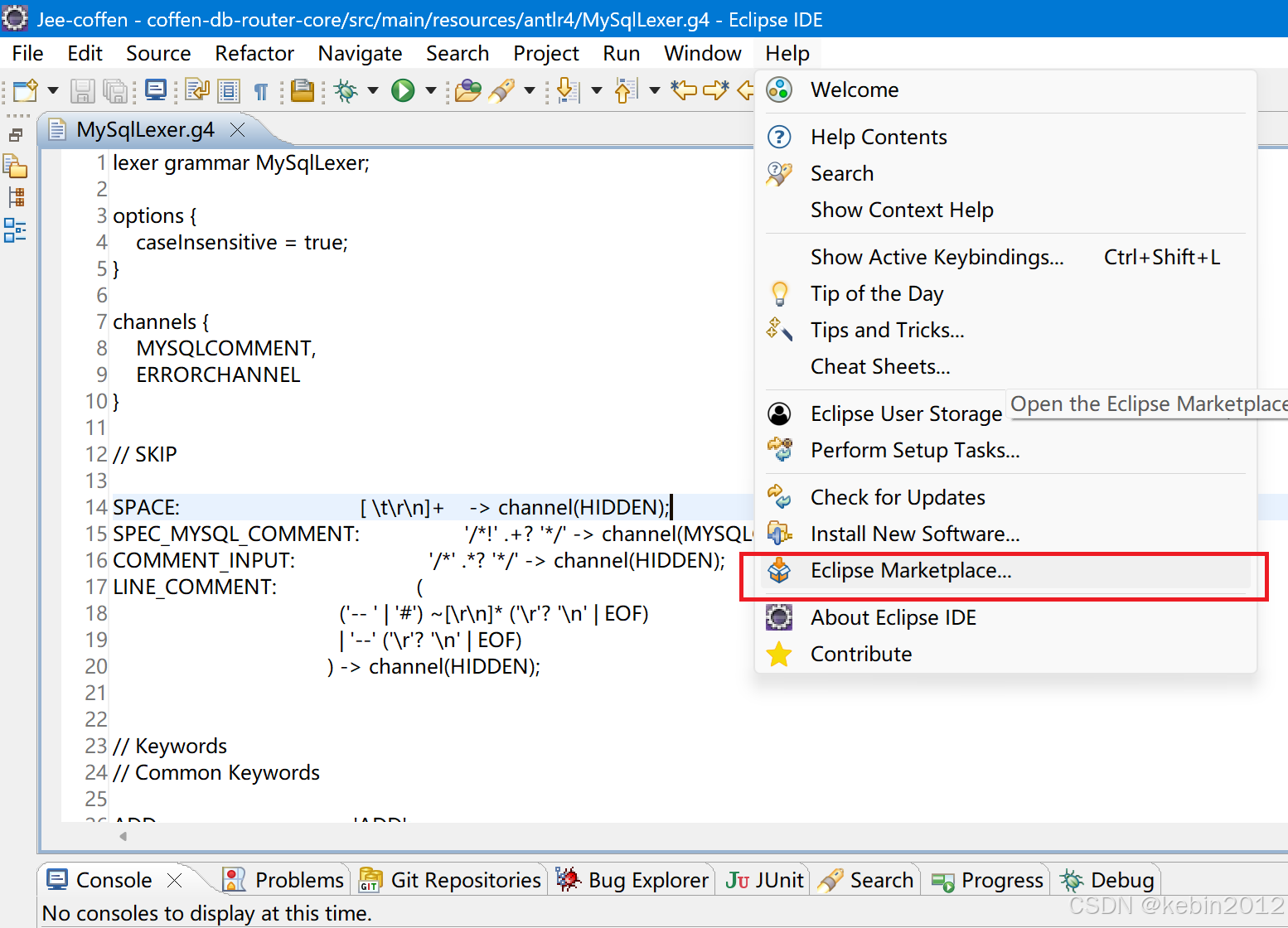Select Welcome in the Help menu
The height and width of the screenshot is (928, 1288).
[1005, 89]
